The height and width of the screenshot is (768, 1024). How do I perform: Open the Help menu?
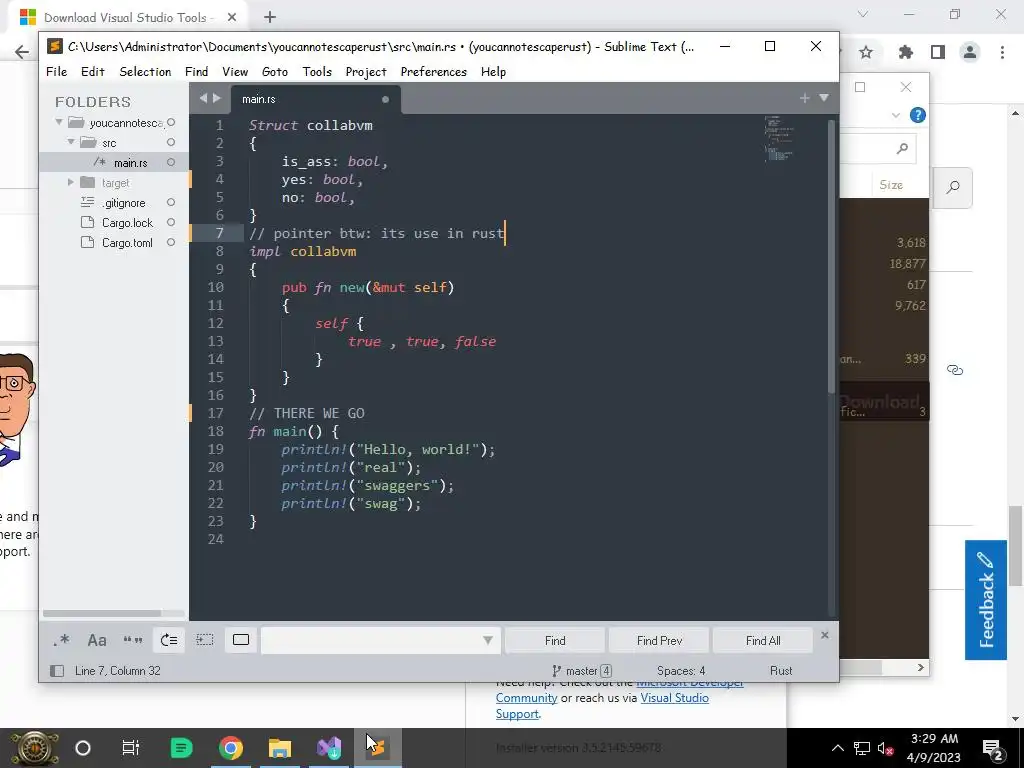coord(493,72)
